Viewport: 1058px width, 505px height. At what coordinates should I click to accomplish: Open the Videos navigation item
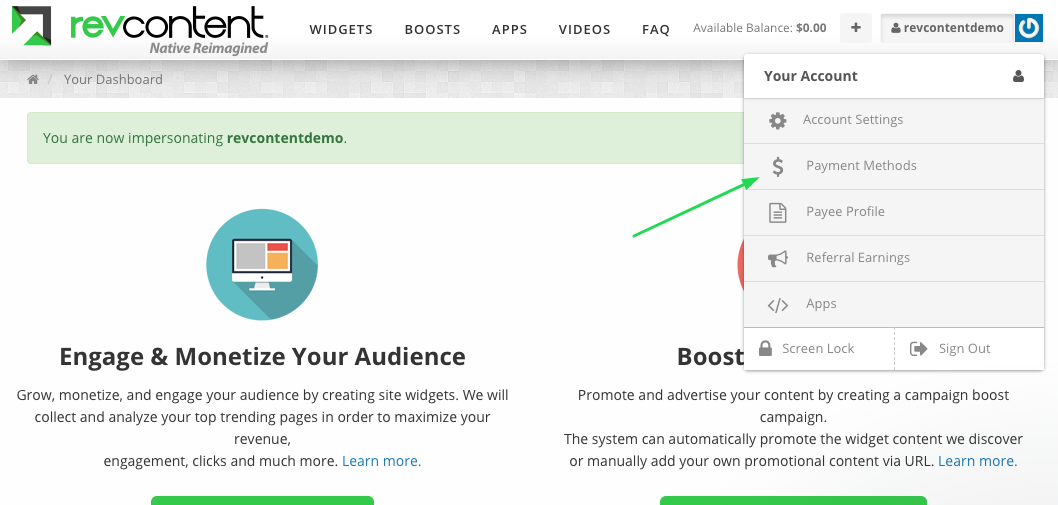(x=584, y=30)
